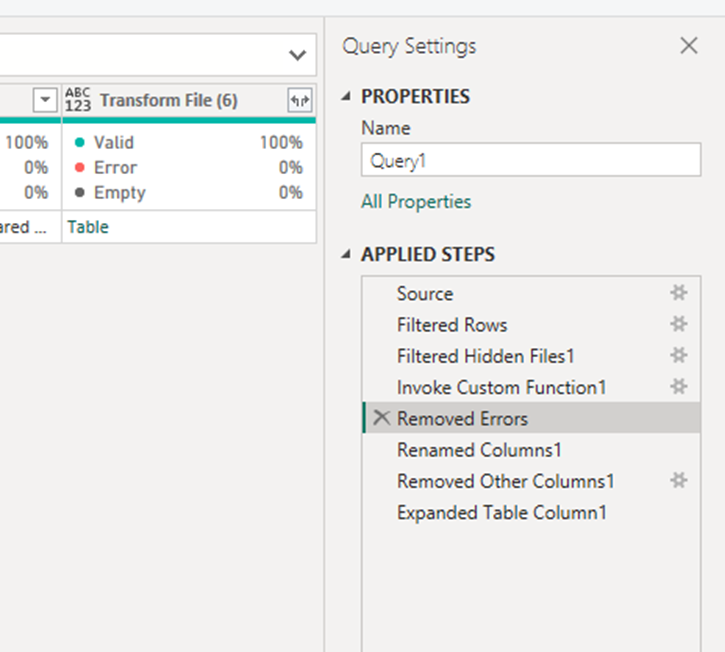Open settings gear for Filtered Rows step
The image size is (725, 652).
coord(678,324)
